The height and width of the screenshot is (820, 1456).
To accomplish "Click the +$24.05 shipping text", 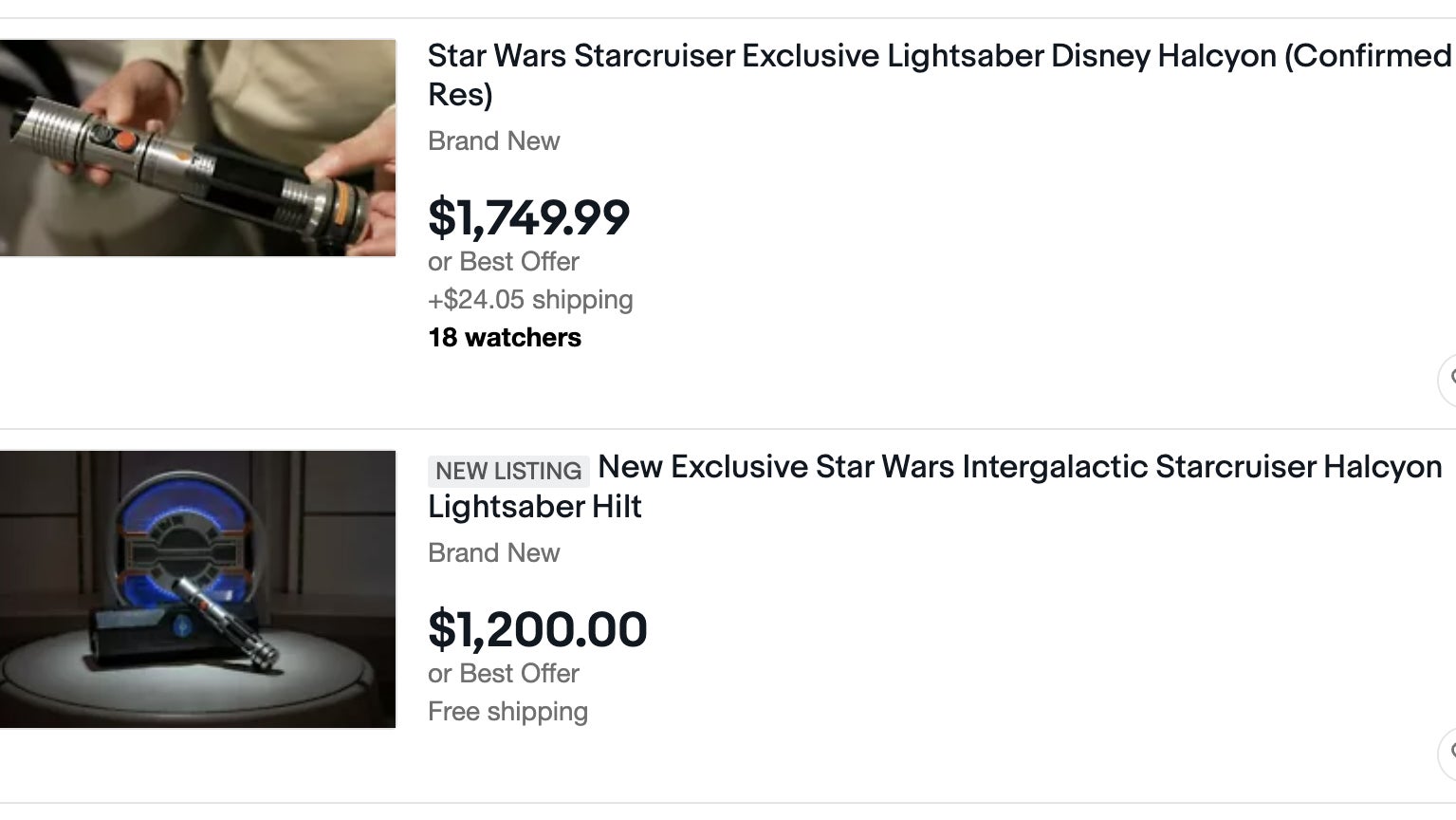I will (529, 299).
